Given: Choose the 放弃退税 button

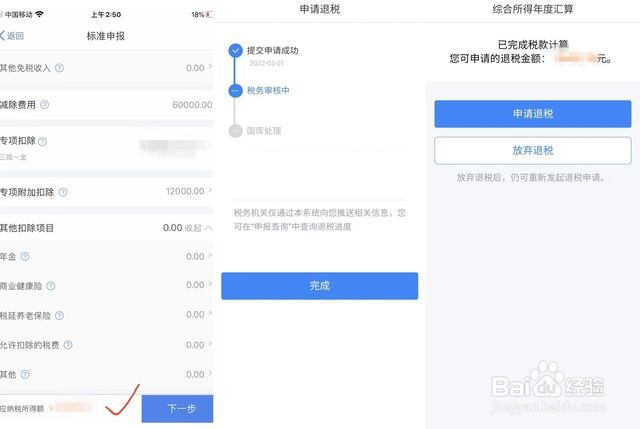Looking at the screenshot, I should pos(533,151).
